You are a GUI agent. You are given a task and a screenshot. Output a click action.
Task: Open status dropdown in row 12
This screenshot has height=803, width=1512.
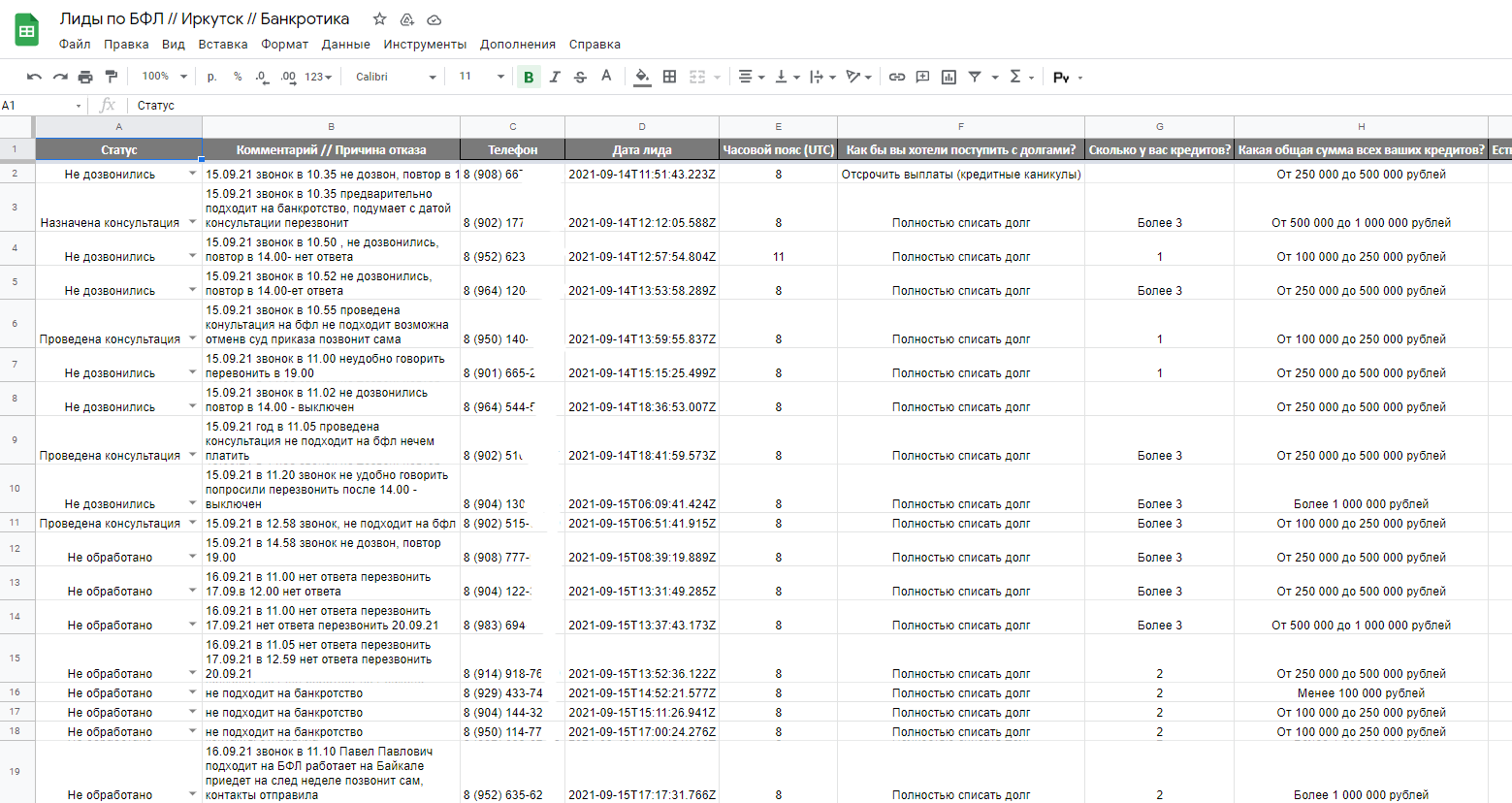pos(192,557)
